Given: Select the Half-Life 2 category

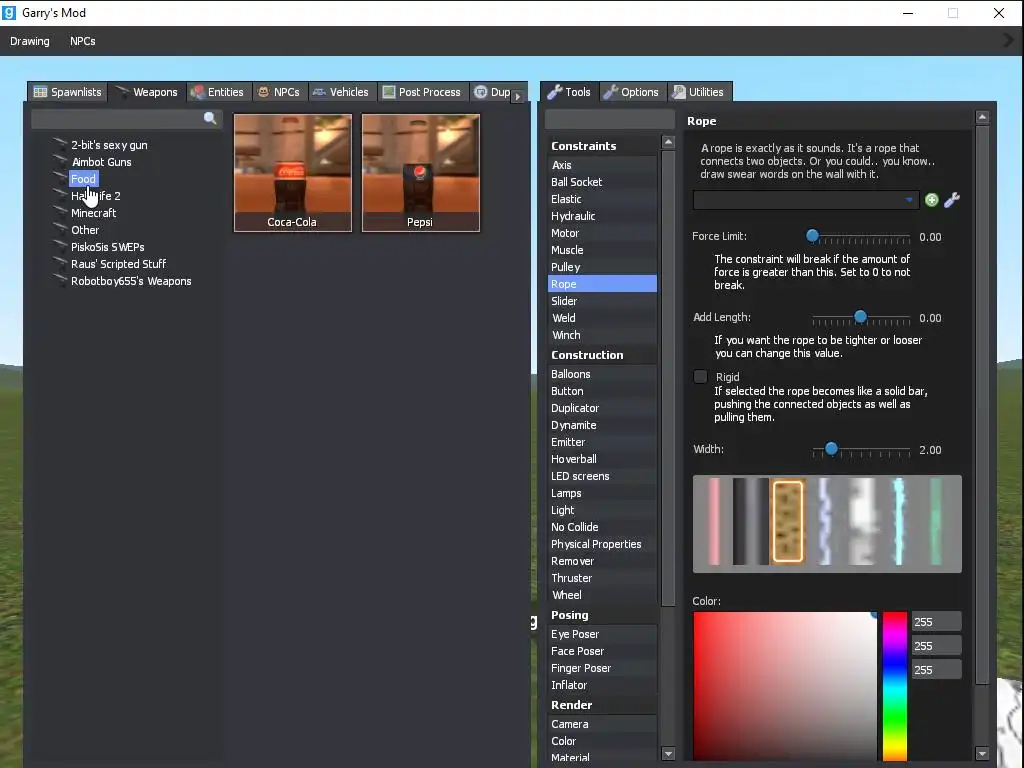Looking at the screenshot, I should pos(96,196).
